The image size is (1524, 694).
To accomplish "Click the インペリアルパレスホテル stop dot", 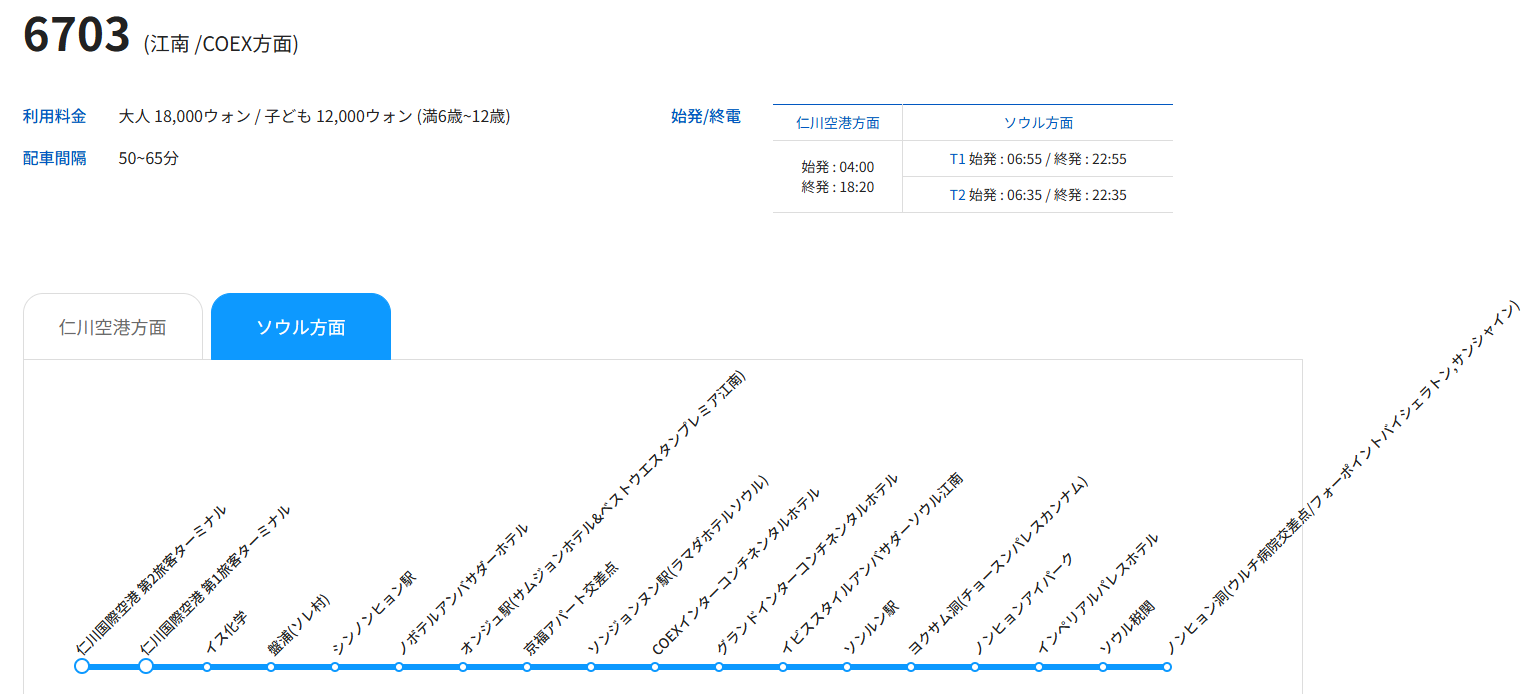I will [1039, 667].
